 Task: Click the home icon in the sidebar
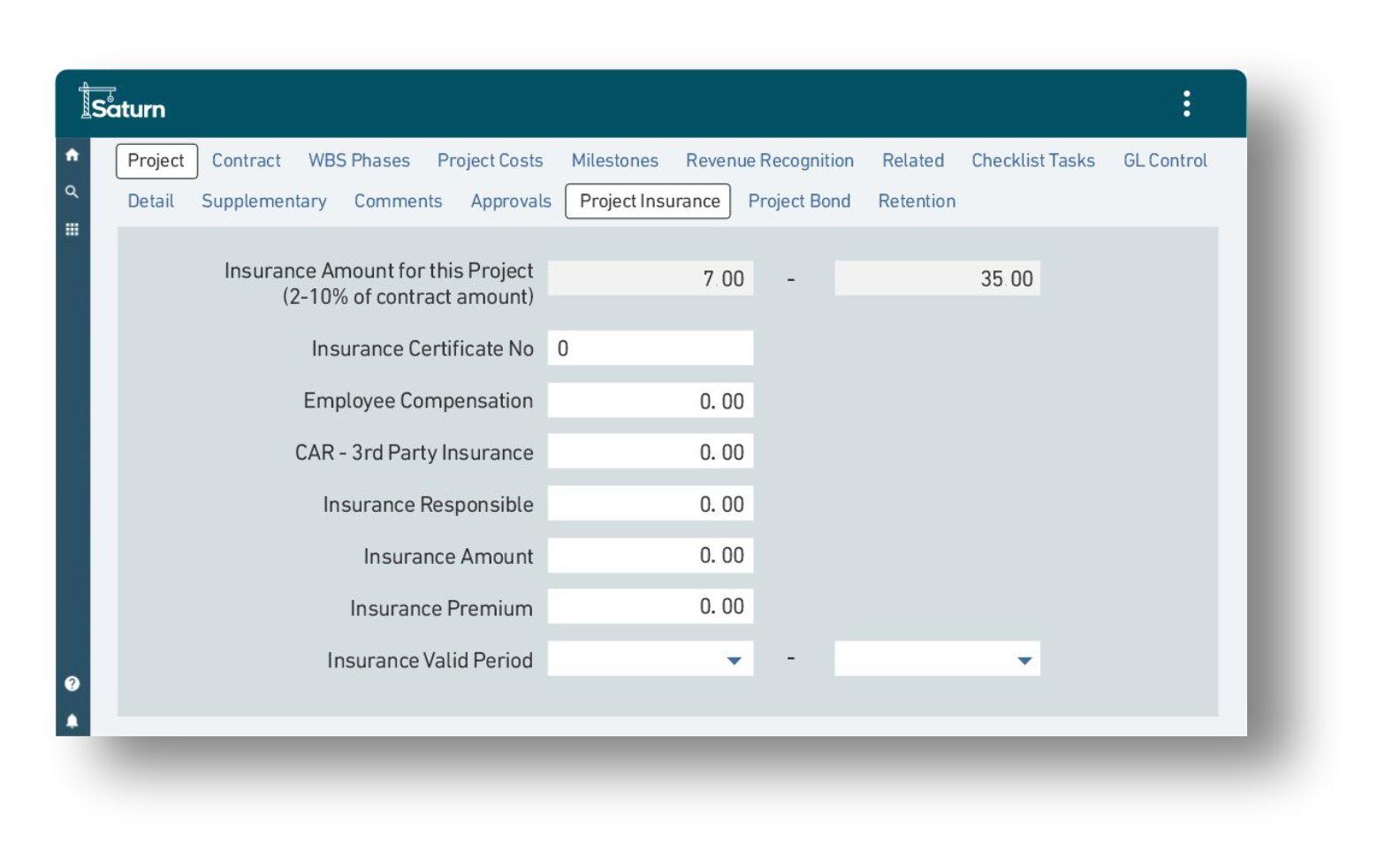point(72,156)
